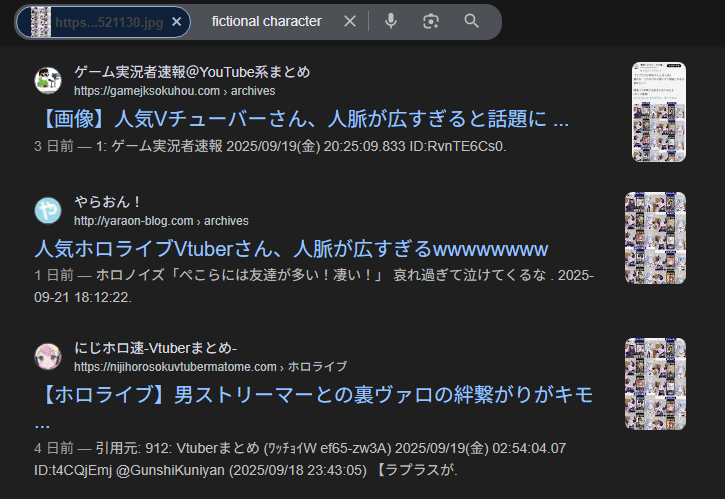Open thumbnail beside the nijihorosokuvtubermatome result
Image resolution: width=725 pixels, height=499 pixels.
pyautogui.click(x=655, y=388)
